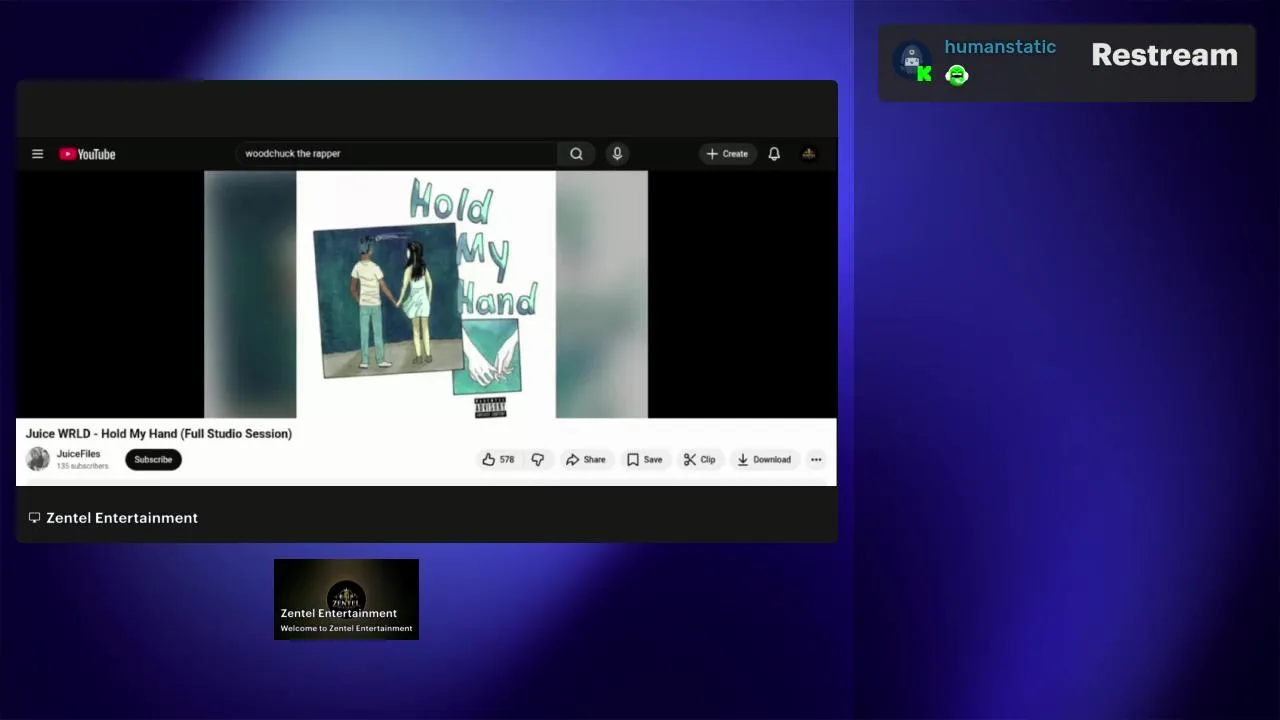This screenshot has width=1280, height=720.
Task: Click the monitor icon beside Zentel Entertainment
Action: (x=34, y=518)
